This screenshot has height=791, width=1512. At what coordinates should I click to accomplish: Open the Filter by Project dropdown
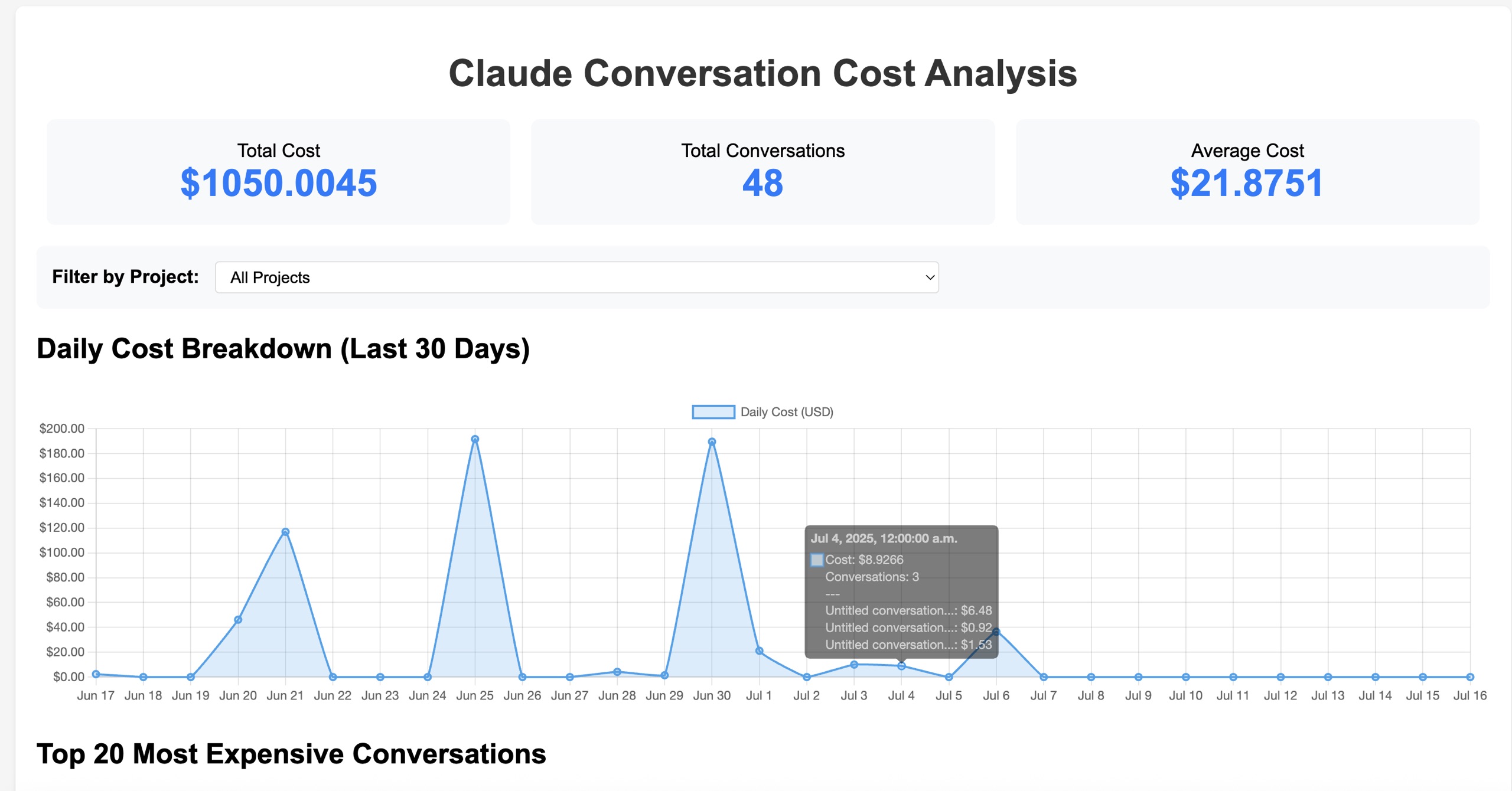click(576, 277)
